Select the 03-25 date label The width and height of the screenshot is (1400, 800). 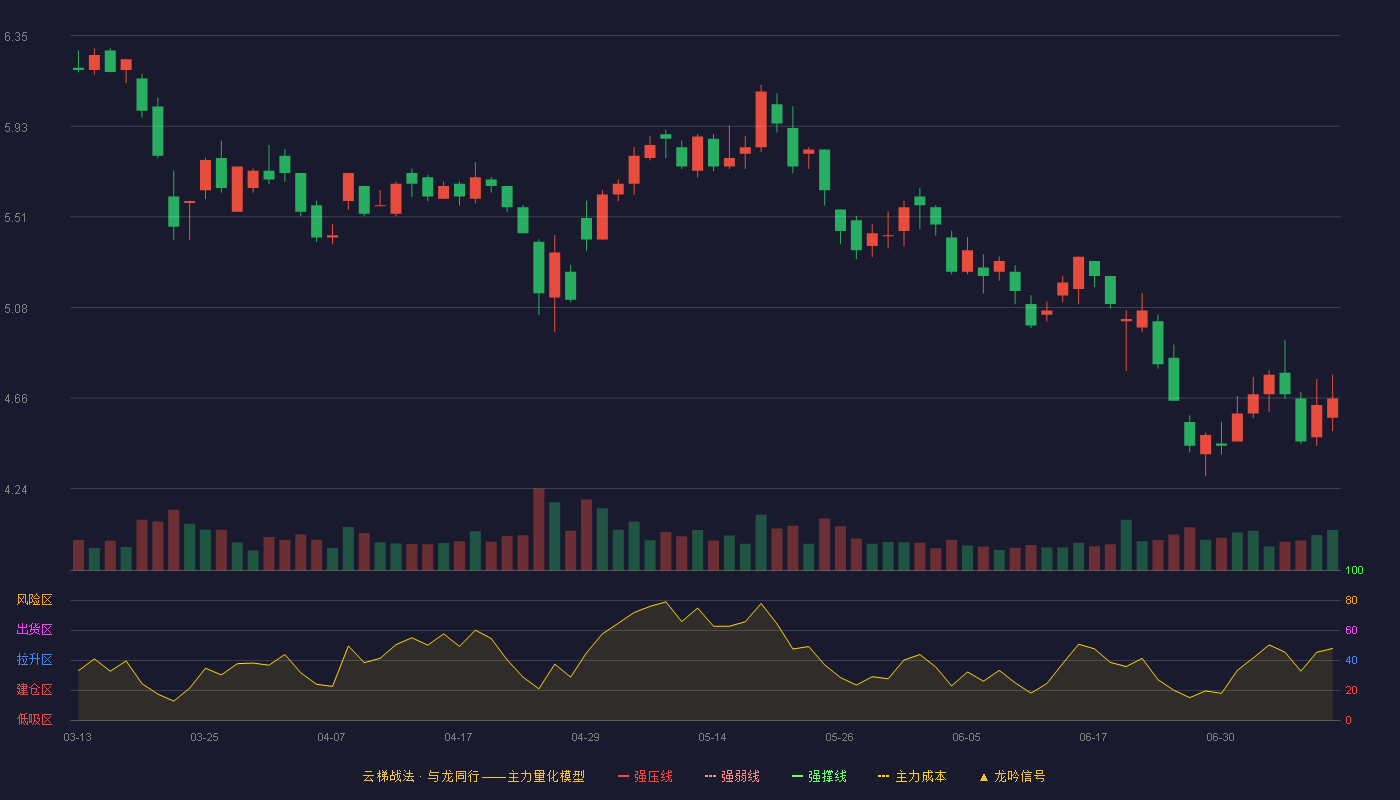tap(204, 737)
